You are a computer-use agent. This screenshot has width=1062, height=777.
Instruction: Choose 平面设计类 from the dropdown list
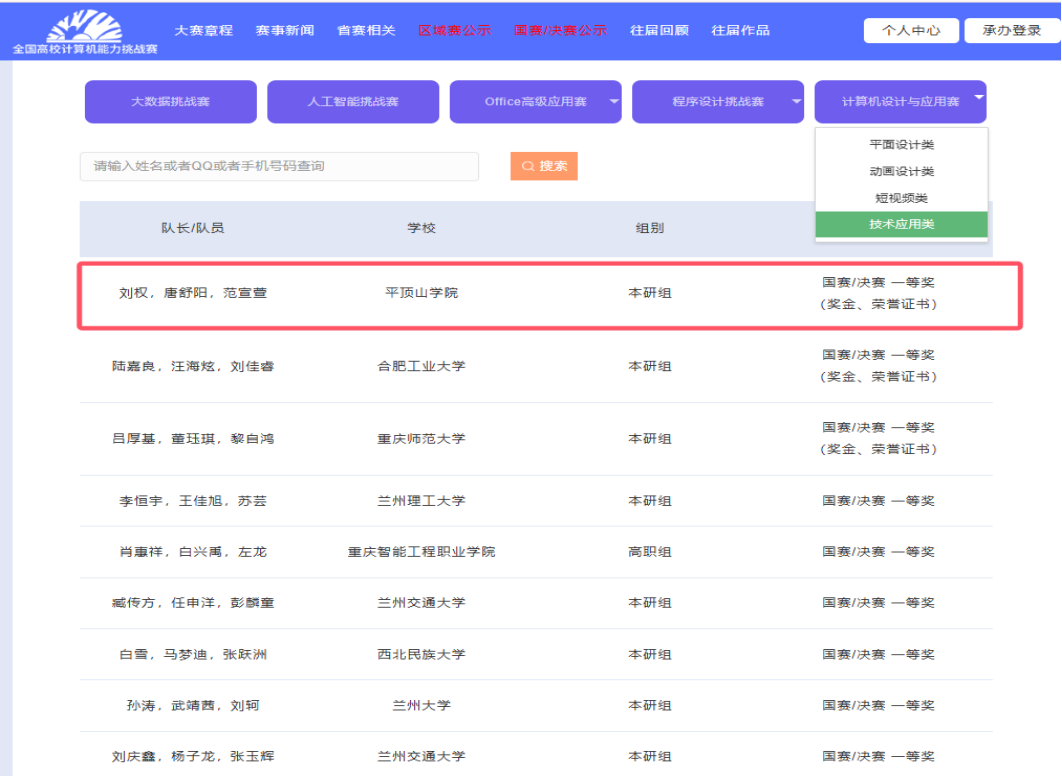(x=901, y=145)
